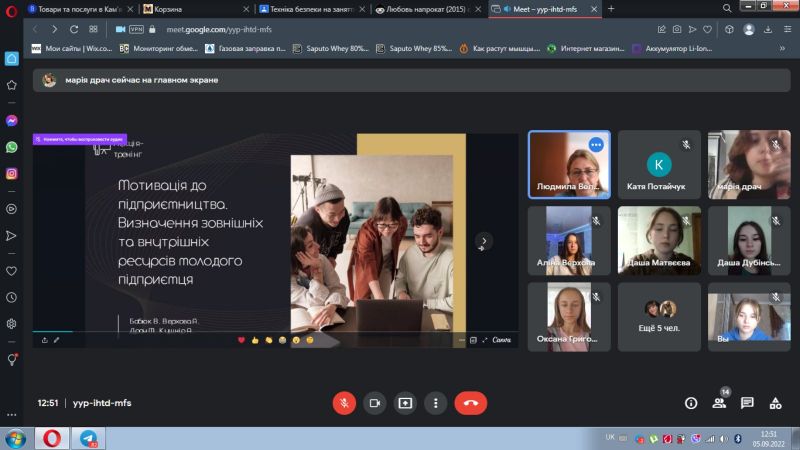Select Даша Дубінська's video tile
This screenshot has height=450, width=800.
pyautogui.click(x=749, y=240)
